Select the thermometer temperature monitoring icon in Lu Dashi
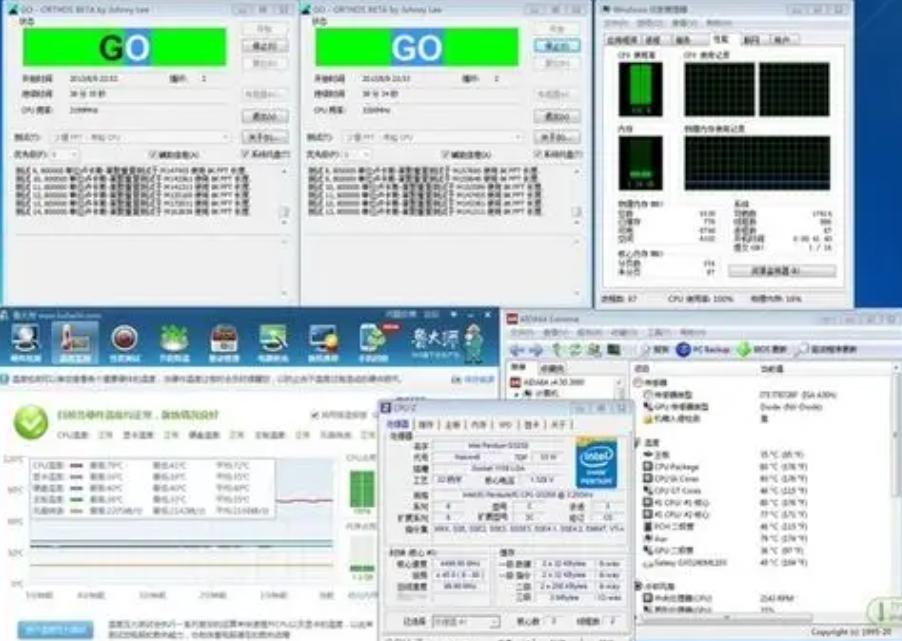Viewport: 902px width, 641px height. point(75,342)
